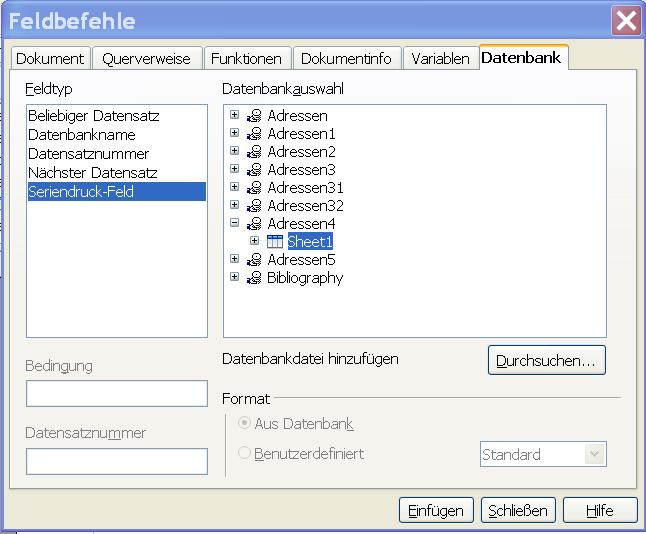This screenshot has width=646, height=534.
Task: Click the Bibliography database icon
Action: pyautogui.click(x=254, y=278)
